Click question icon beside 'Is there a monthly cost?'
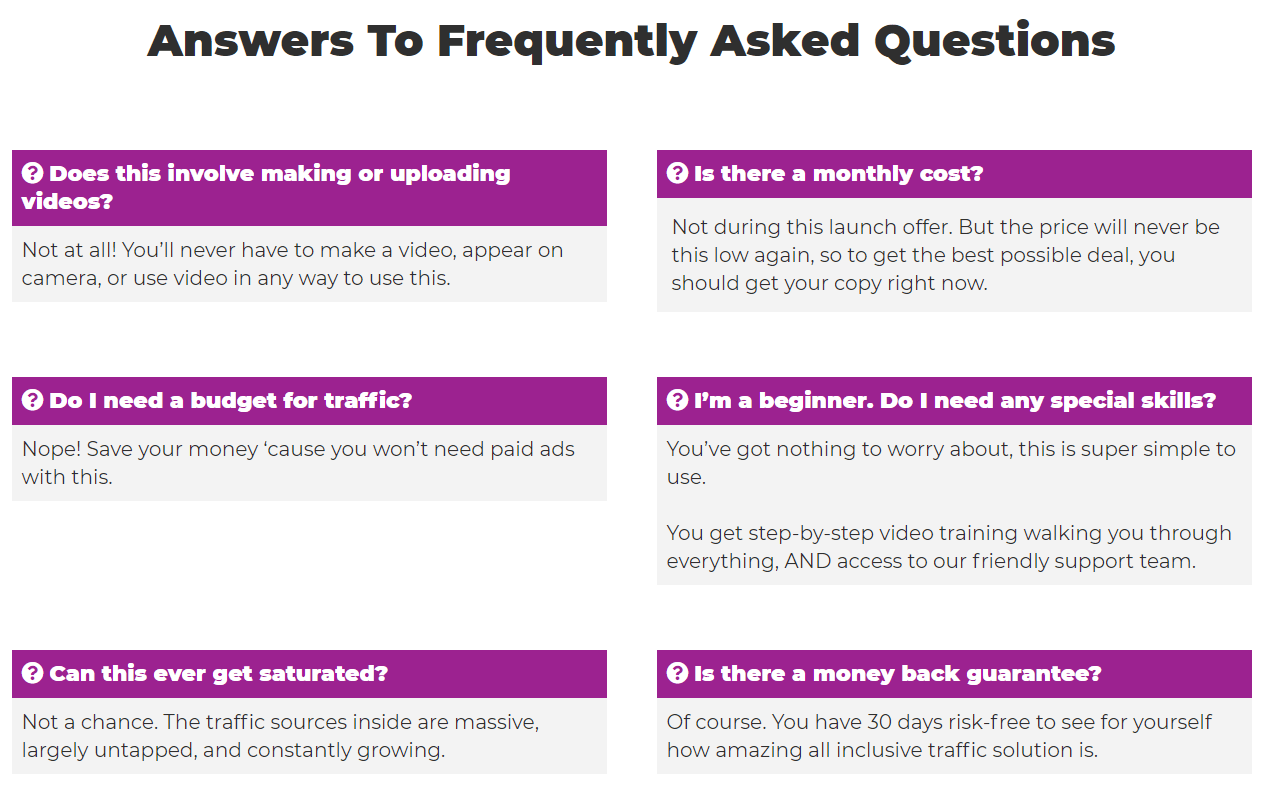This screenshot has width=1264, height=803. (x=678, y=174)
